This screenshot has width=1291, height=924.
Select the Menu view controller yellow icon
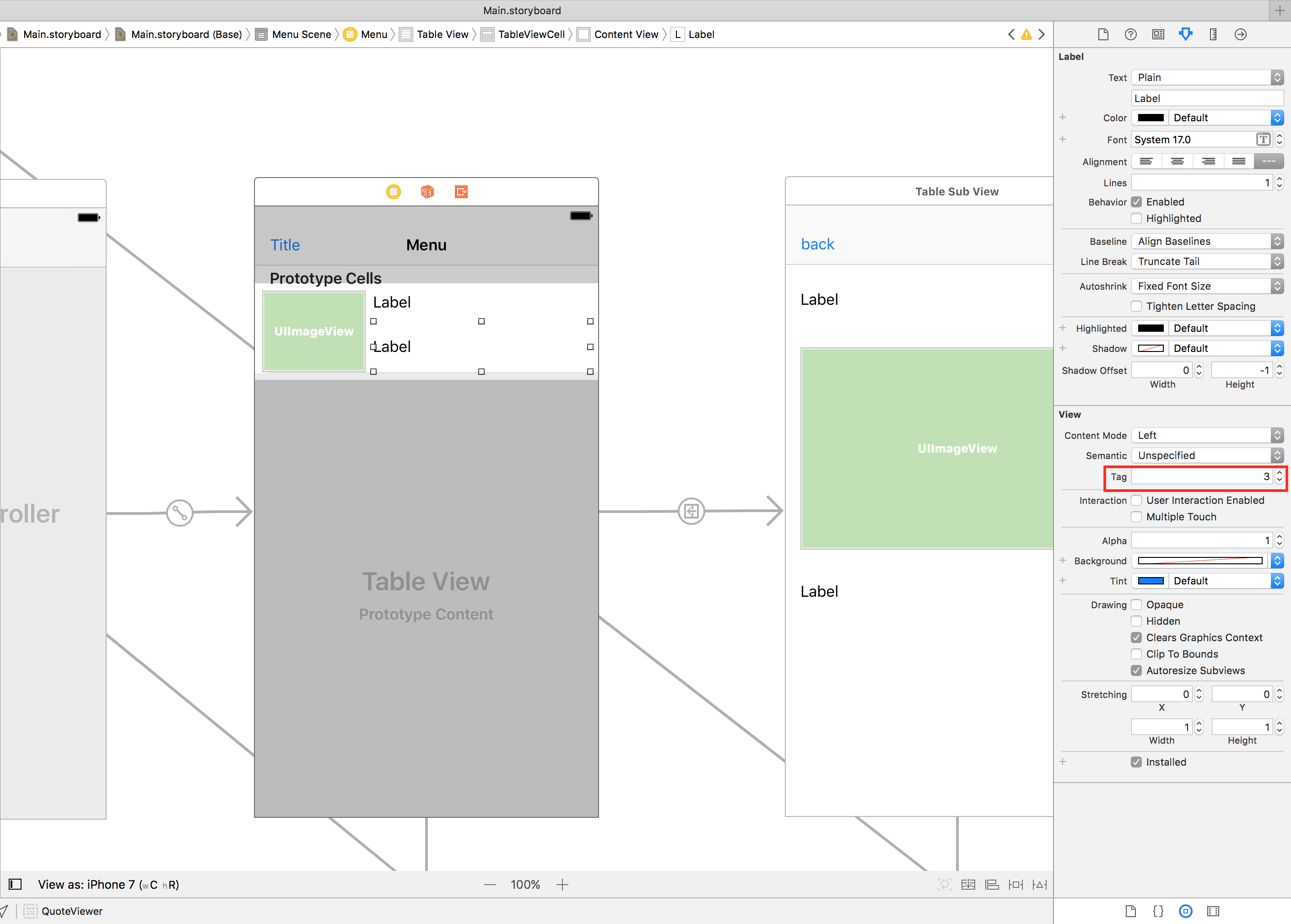[393, 192]
